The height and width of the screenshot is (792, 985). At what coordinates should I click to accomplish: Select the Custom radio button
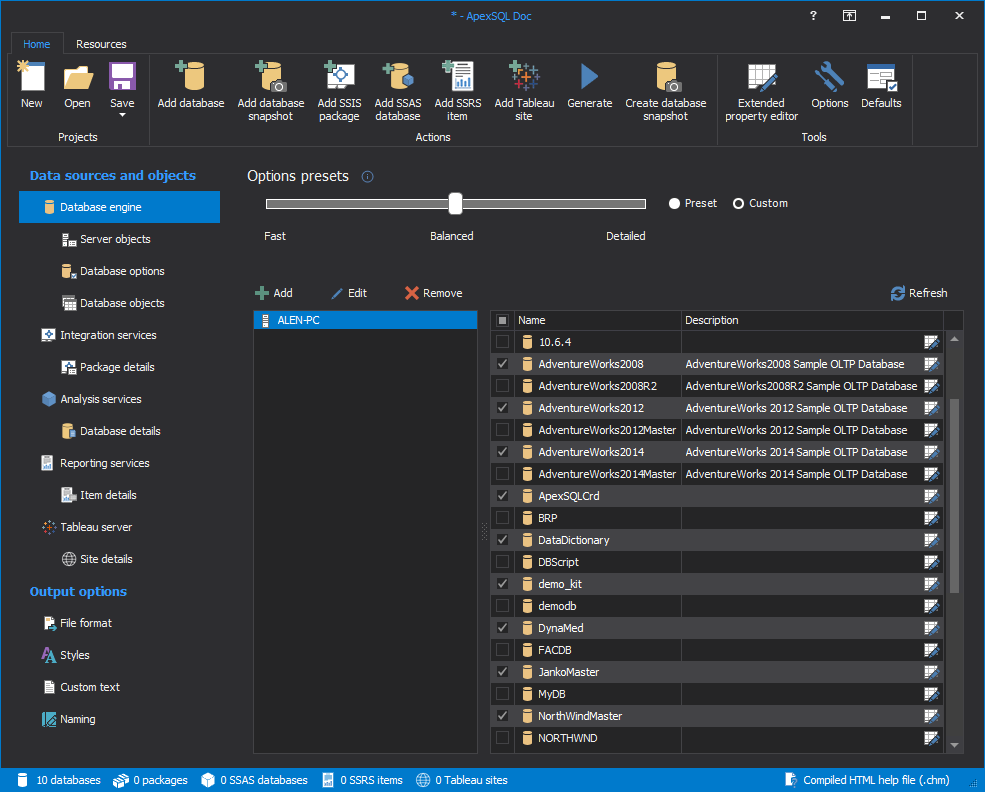pos(739,203)
